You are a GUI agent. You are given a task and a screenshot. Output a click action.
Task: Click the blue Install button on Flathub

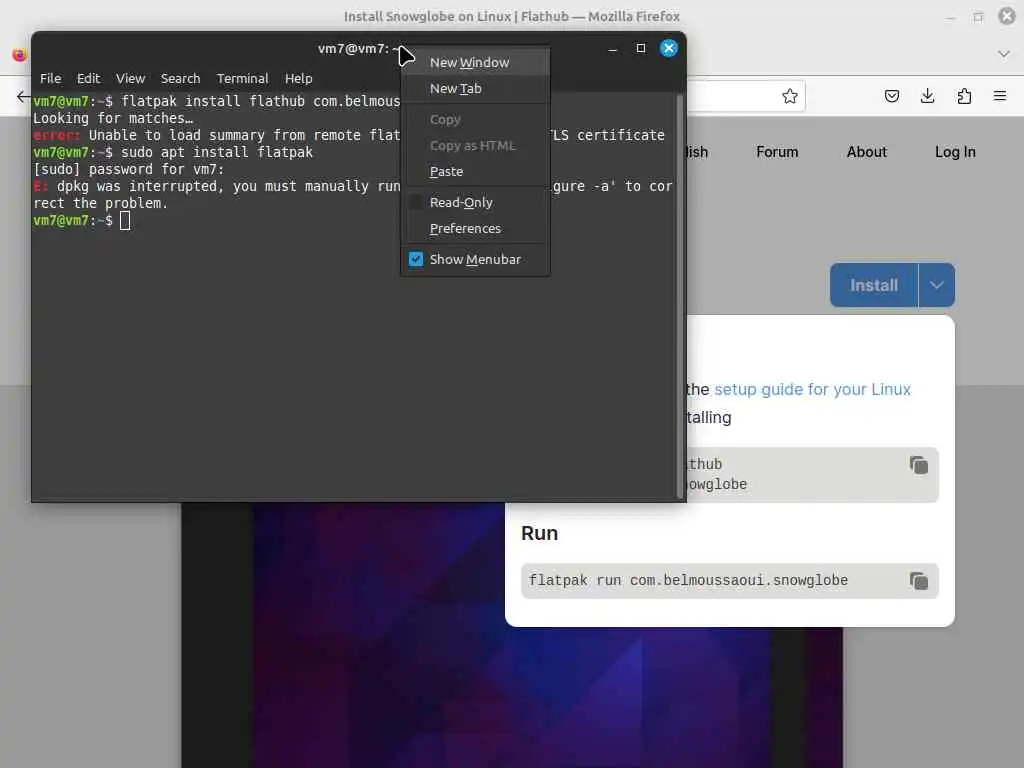(874, 285)
